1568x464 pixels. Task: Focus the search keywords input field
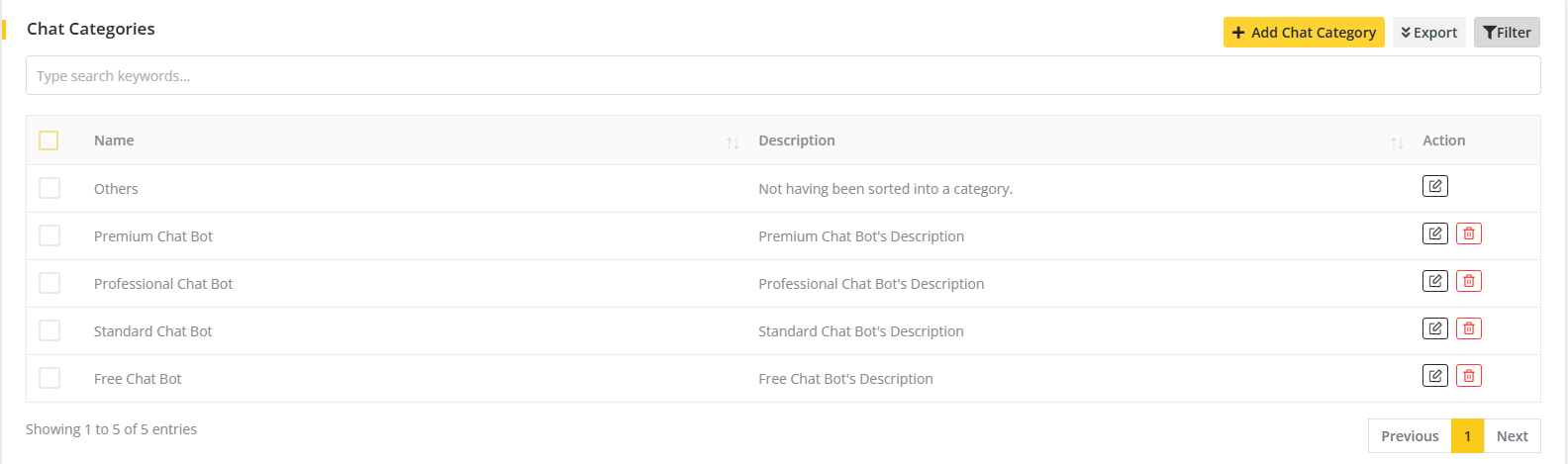click(x=782, y=76)
